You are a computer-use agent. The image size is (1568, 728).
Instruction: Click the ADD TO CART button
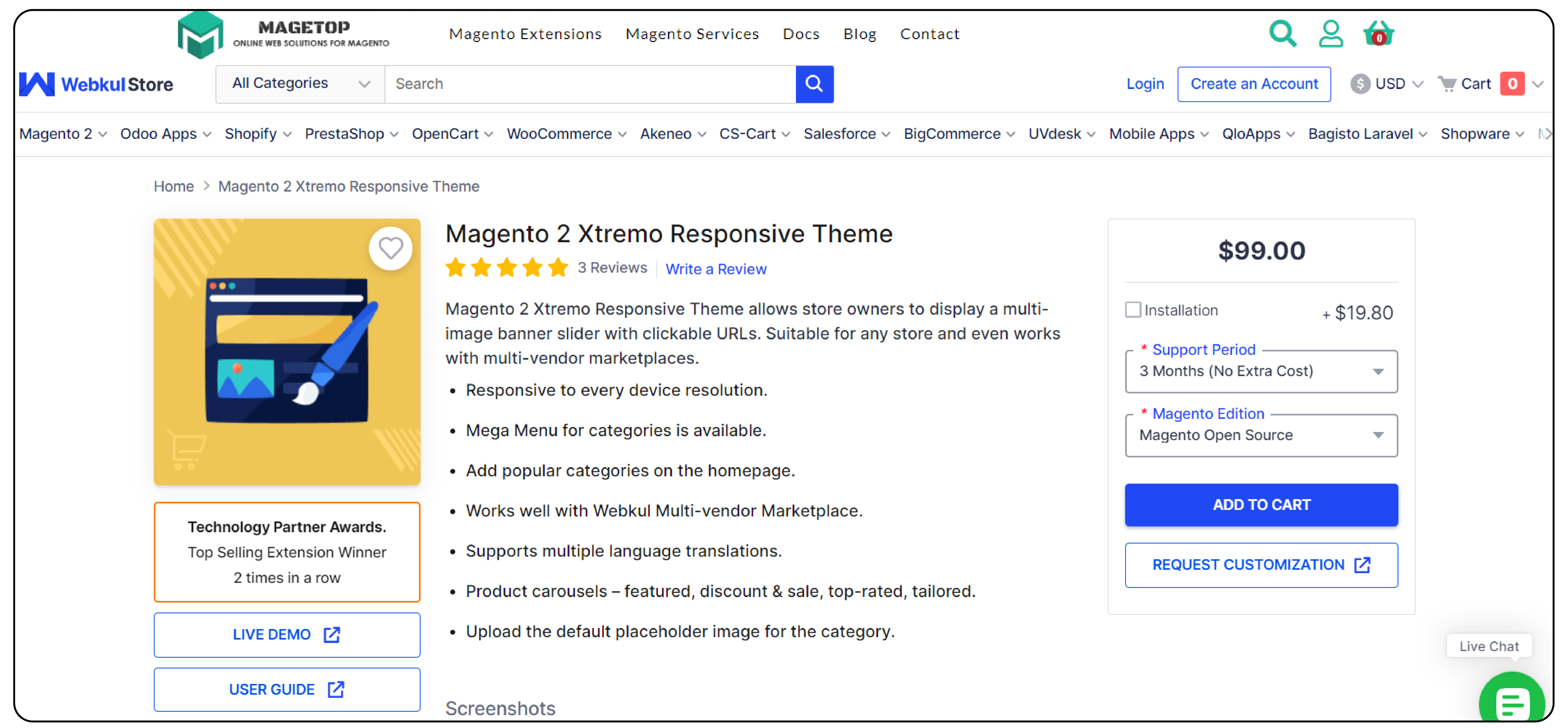[1261, 505]
